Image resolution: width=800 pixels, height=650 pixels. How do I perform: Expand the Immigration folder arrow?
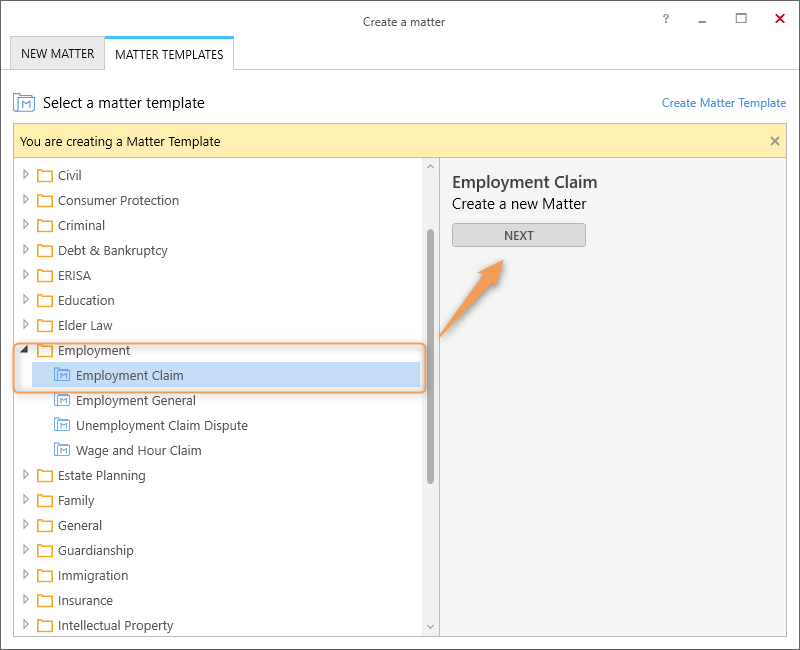pos(26,574)
